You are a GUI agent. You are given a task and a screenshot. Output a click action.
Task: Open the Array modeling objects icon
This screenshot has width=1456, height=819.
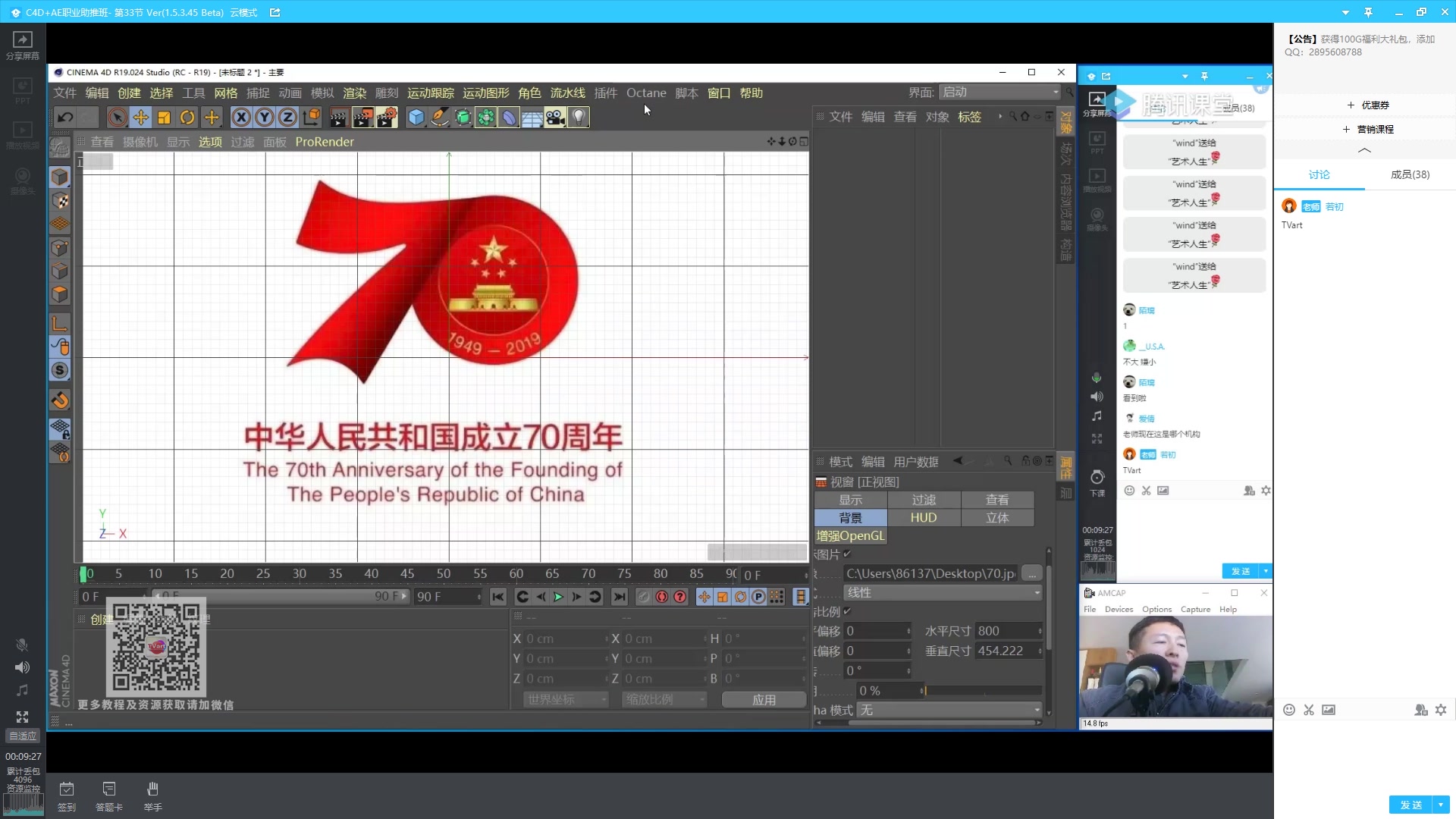click(486, 117)
